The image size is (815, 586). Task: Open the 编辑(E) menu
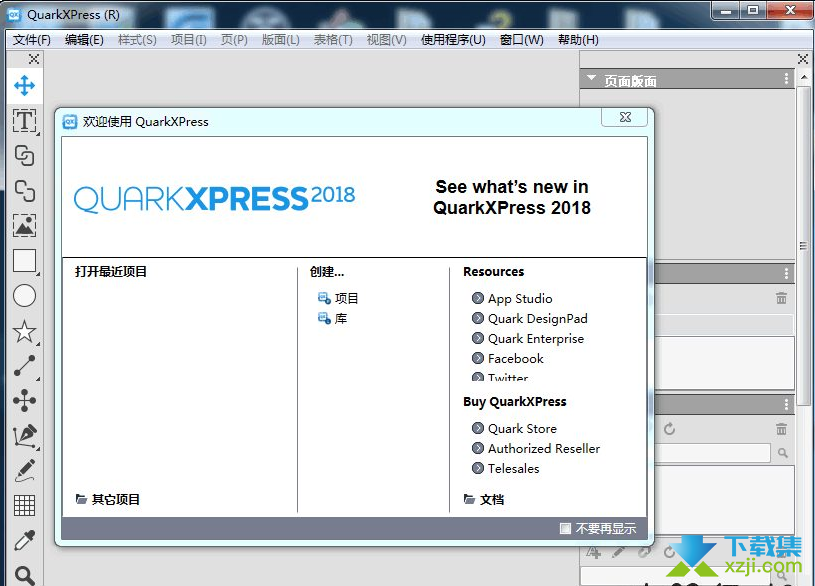tap(84, 40)
